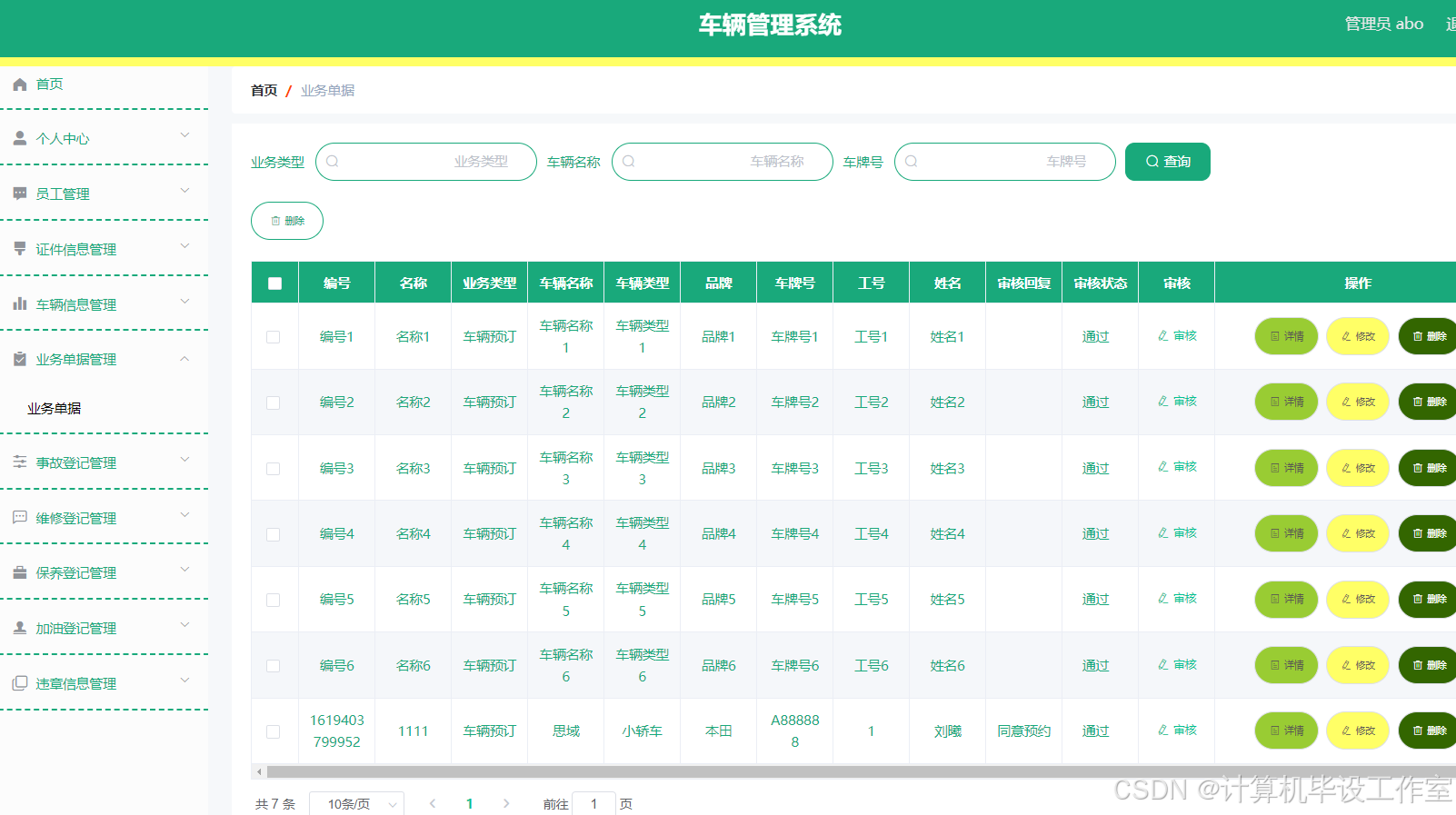Click the table horizontal scrollbar
1456x815 pixels.
click(861, 772)
